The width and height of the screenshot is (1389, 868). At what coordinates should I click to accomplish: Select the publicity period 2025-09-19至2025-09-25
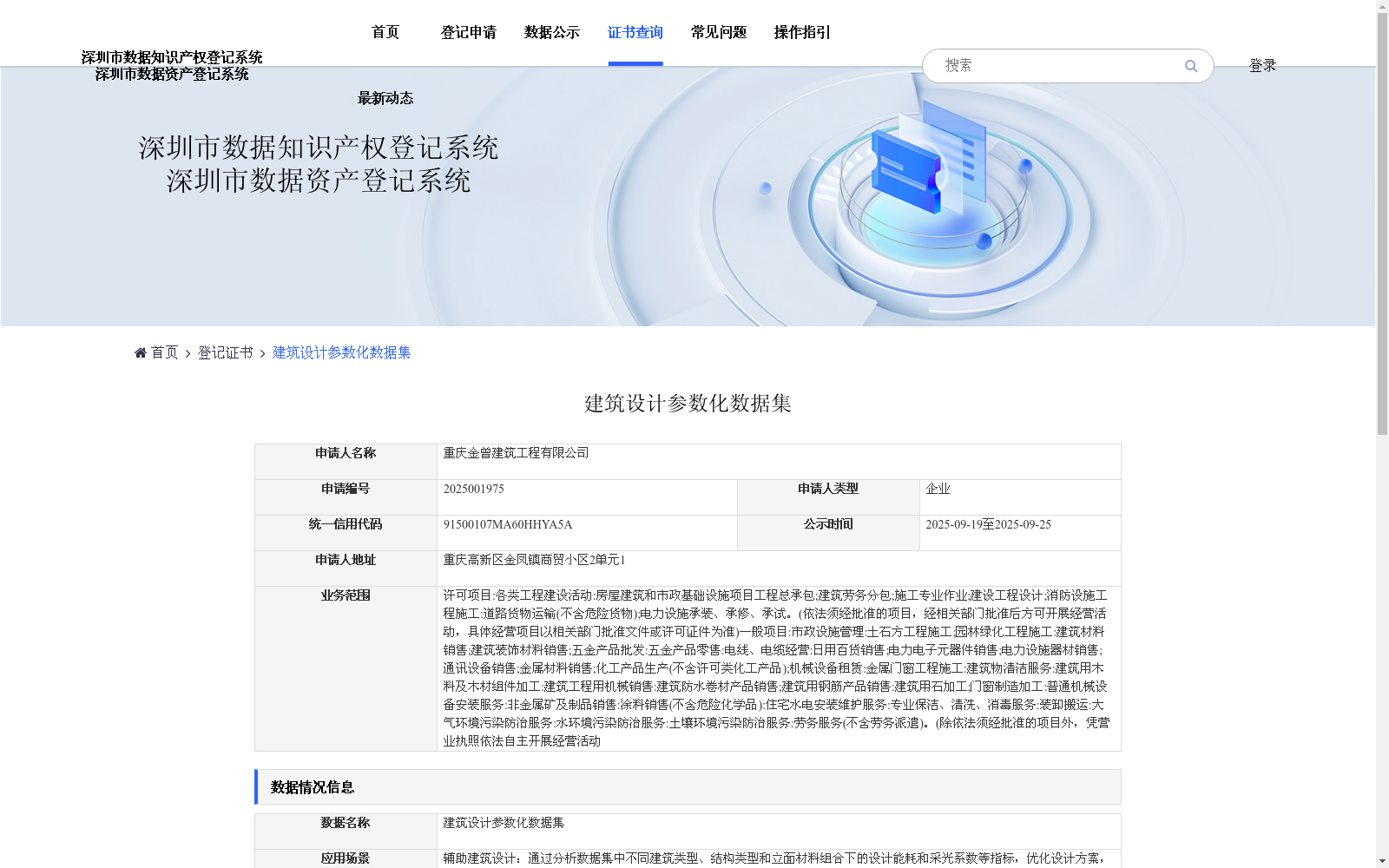tap(988, 524)
